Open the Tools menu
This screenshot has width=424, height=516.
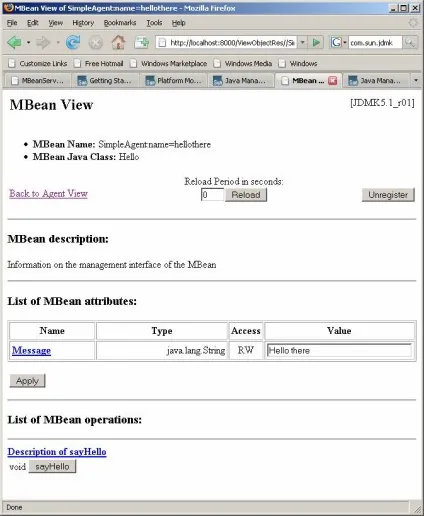(x=154, y=23)
